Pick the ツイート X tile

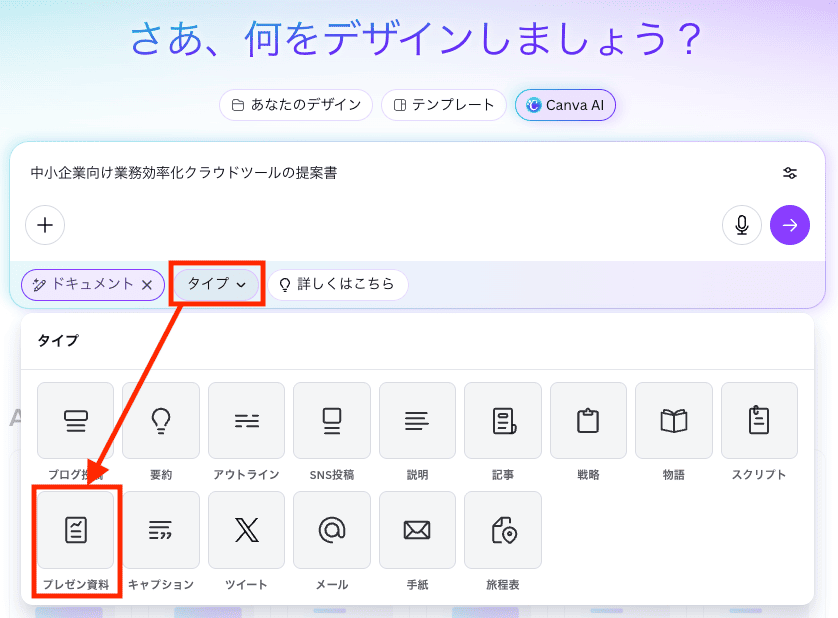pyautogui.click(x=246, y=530)
